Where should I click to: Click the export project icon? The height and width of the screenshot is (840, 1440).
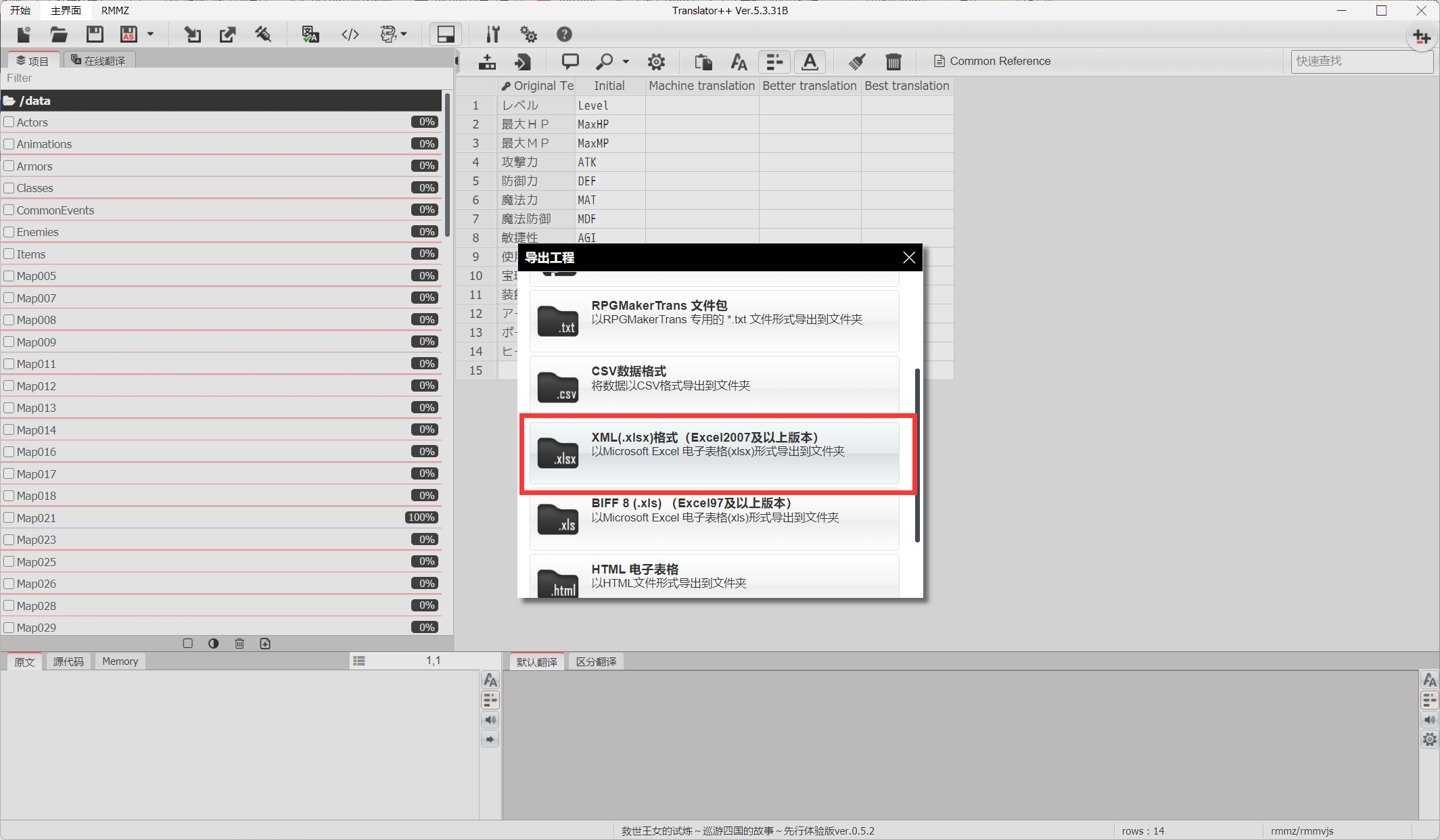[x=227, y=34]
